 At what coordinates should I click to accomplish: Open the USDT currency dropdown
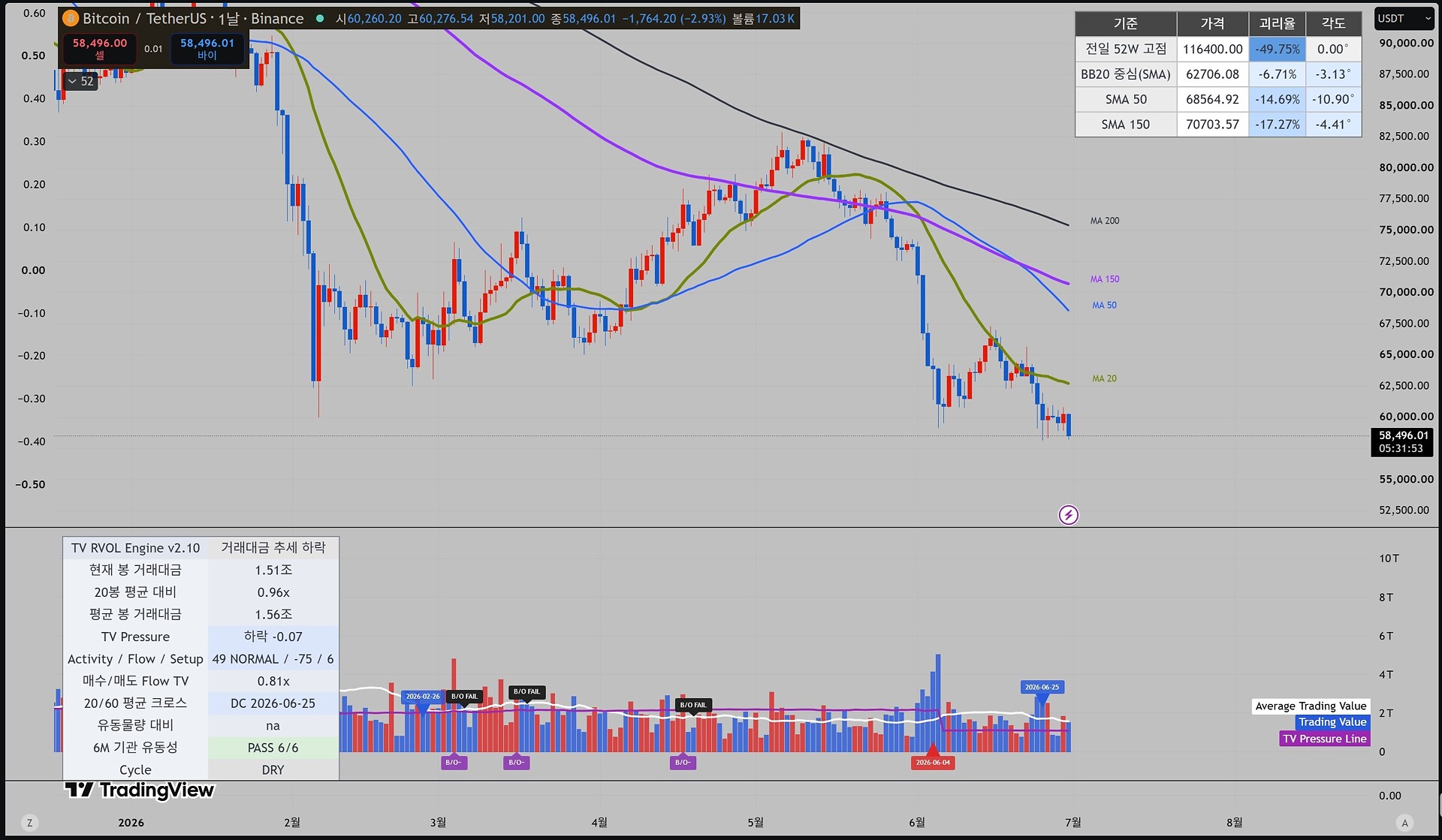click(1404, 19)
